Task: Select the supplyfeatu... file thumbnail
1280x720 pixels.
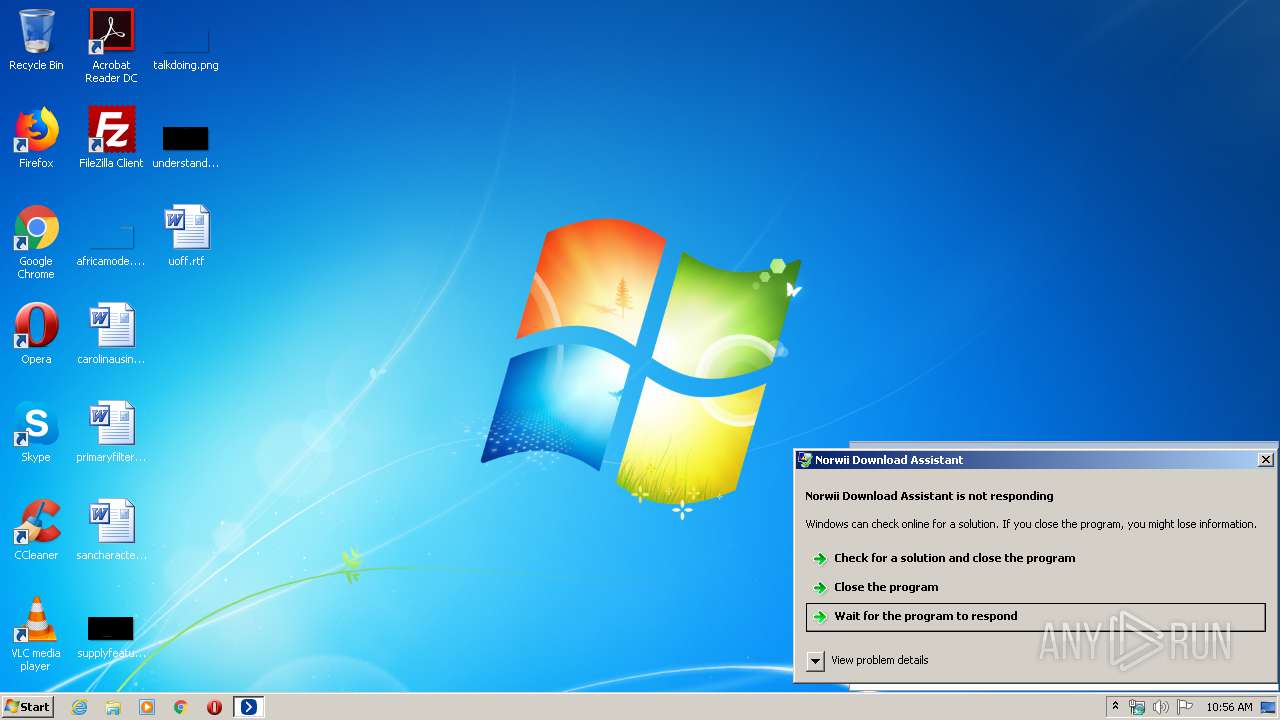Action: pos(111,635)
